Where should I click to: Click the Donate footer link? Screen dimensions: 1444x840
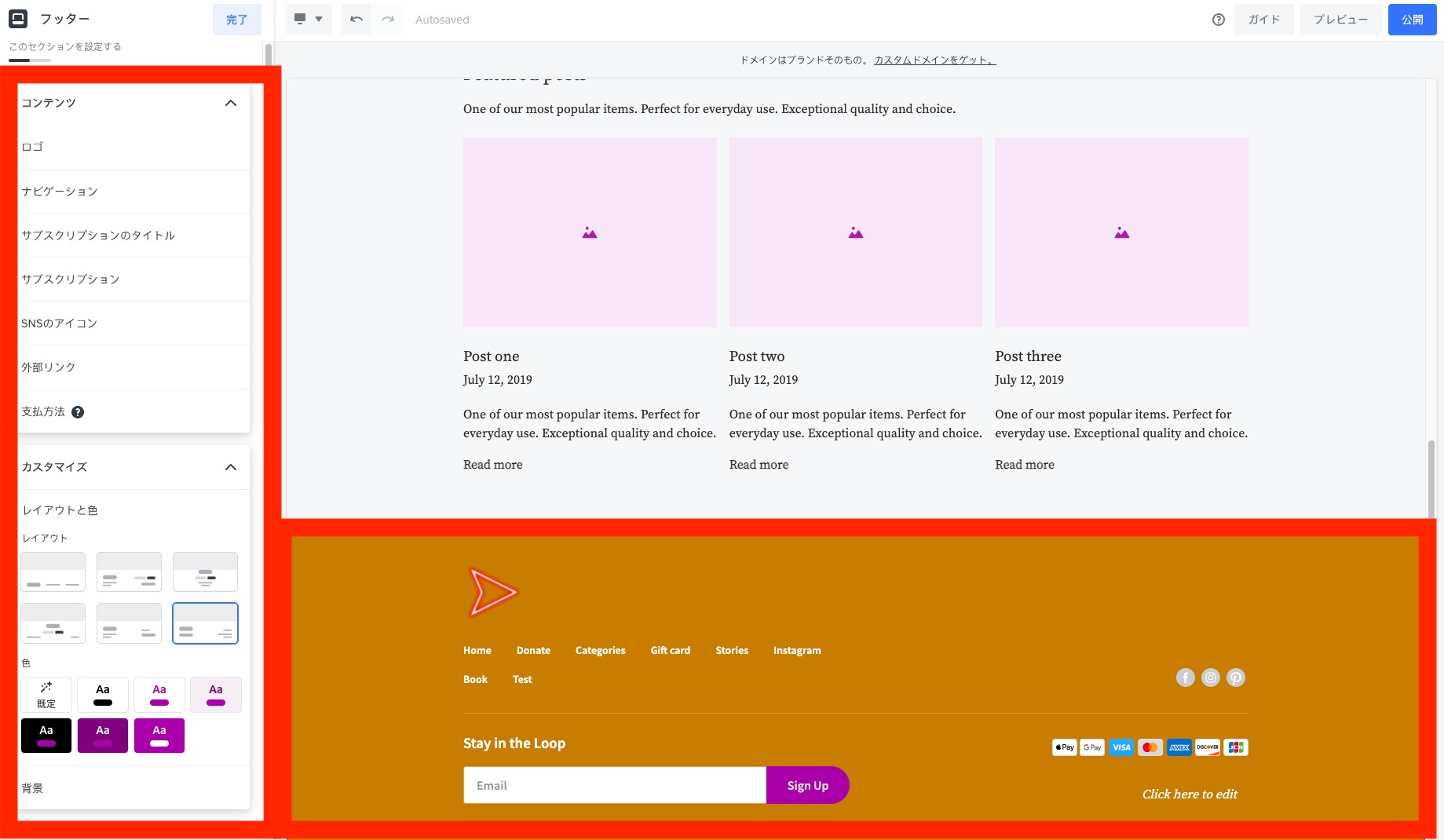pos(533,651)
